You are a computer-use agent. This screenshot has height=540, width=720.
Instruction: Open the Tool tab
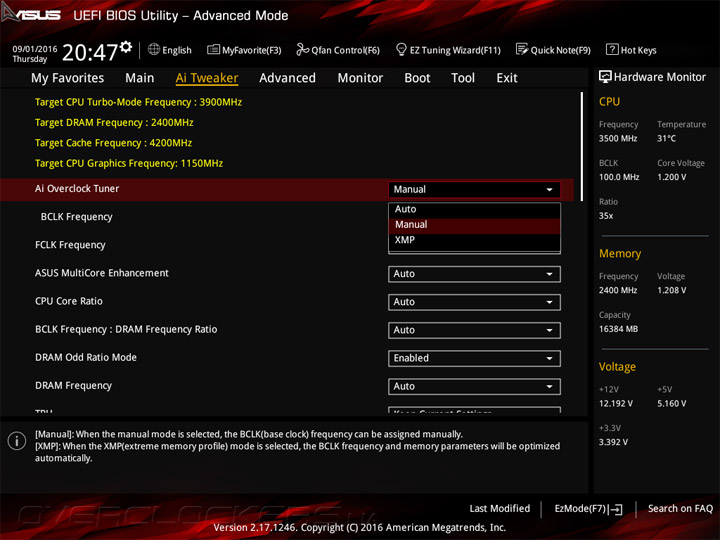(x=463, y=78)
